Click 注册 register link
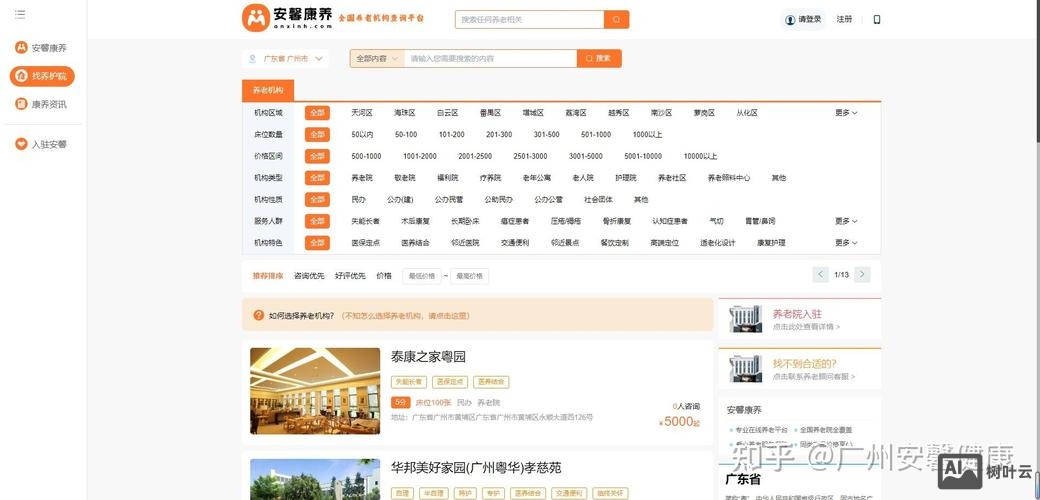 point(844,19)
